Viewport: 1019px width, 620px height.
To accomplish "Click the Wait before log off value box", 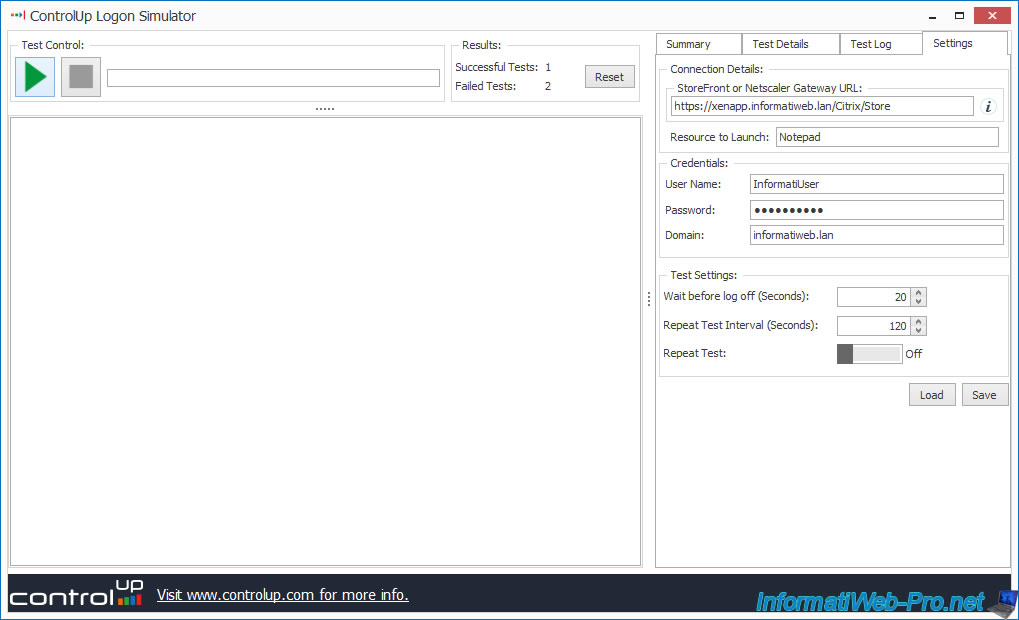I will 874,297.
